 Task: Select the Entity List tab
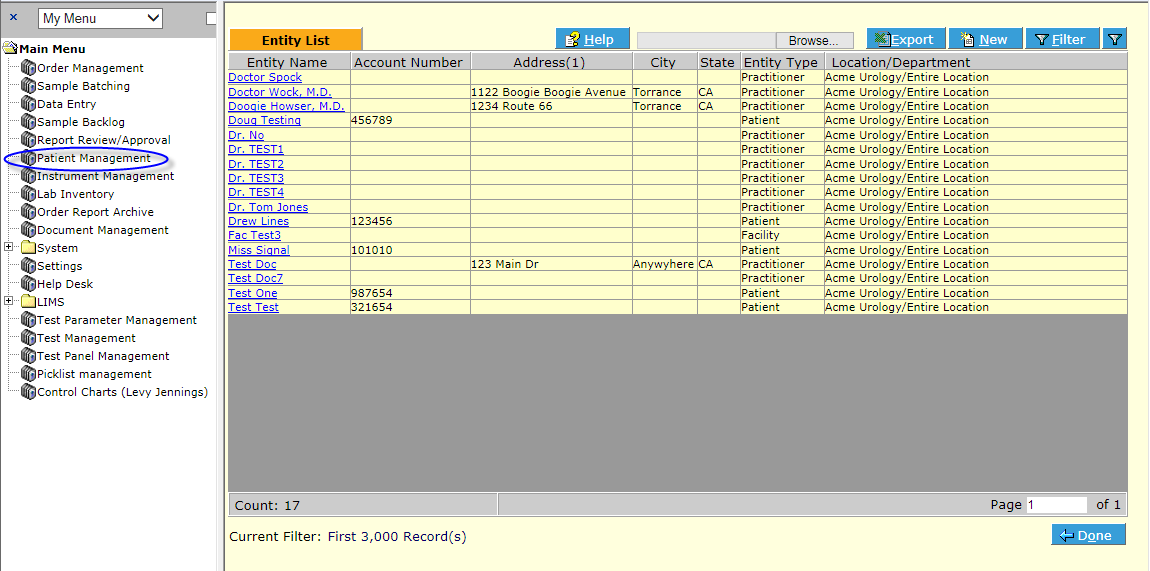(295, 40)
